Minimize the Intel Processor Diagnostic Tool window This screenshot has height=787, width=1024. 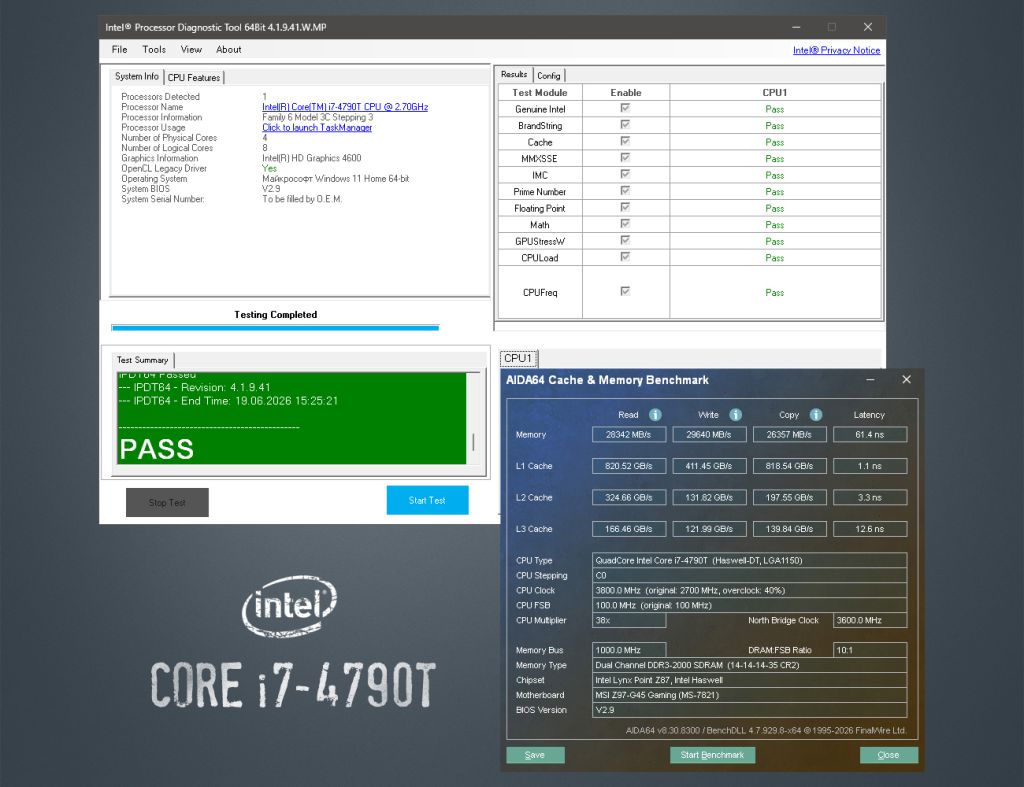[796, 27]
